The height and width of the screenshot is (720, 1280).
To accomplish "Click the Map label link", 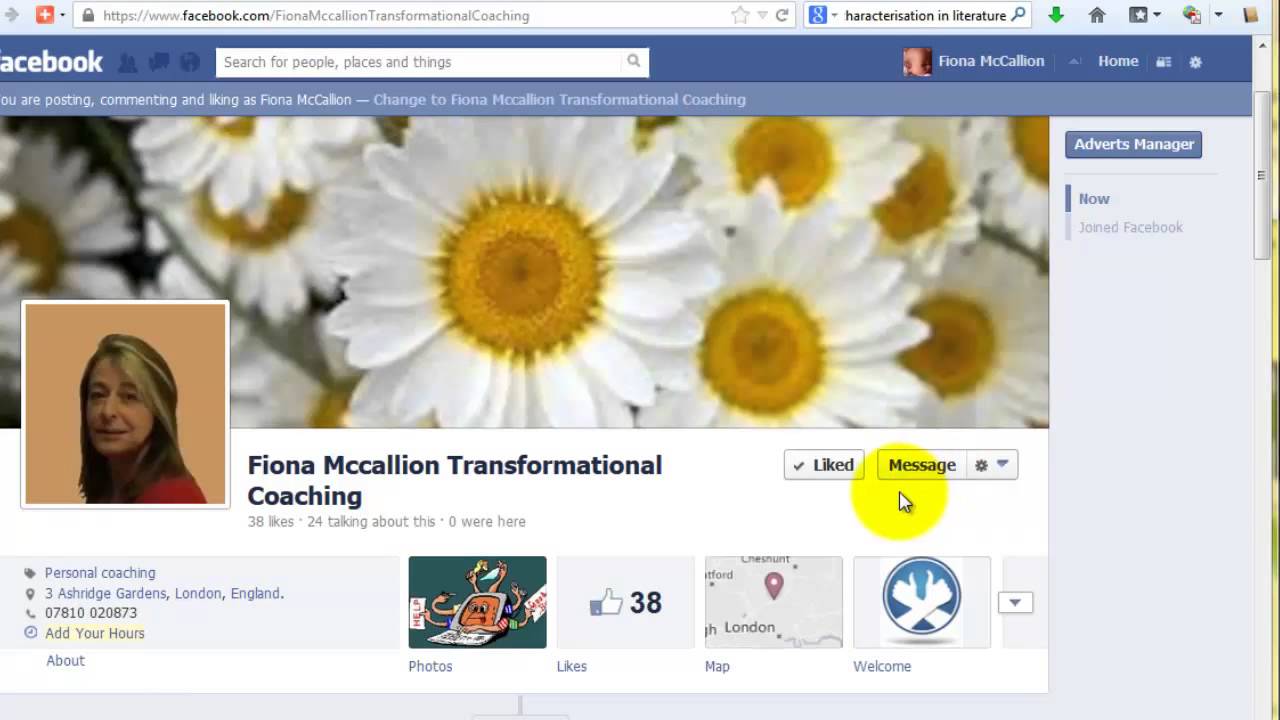I will (x=717, y=666).
